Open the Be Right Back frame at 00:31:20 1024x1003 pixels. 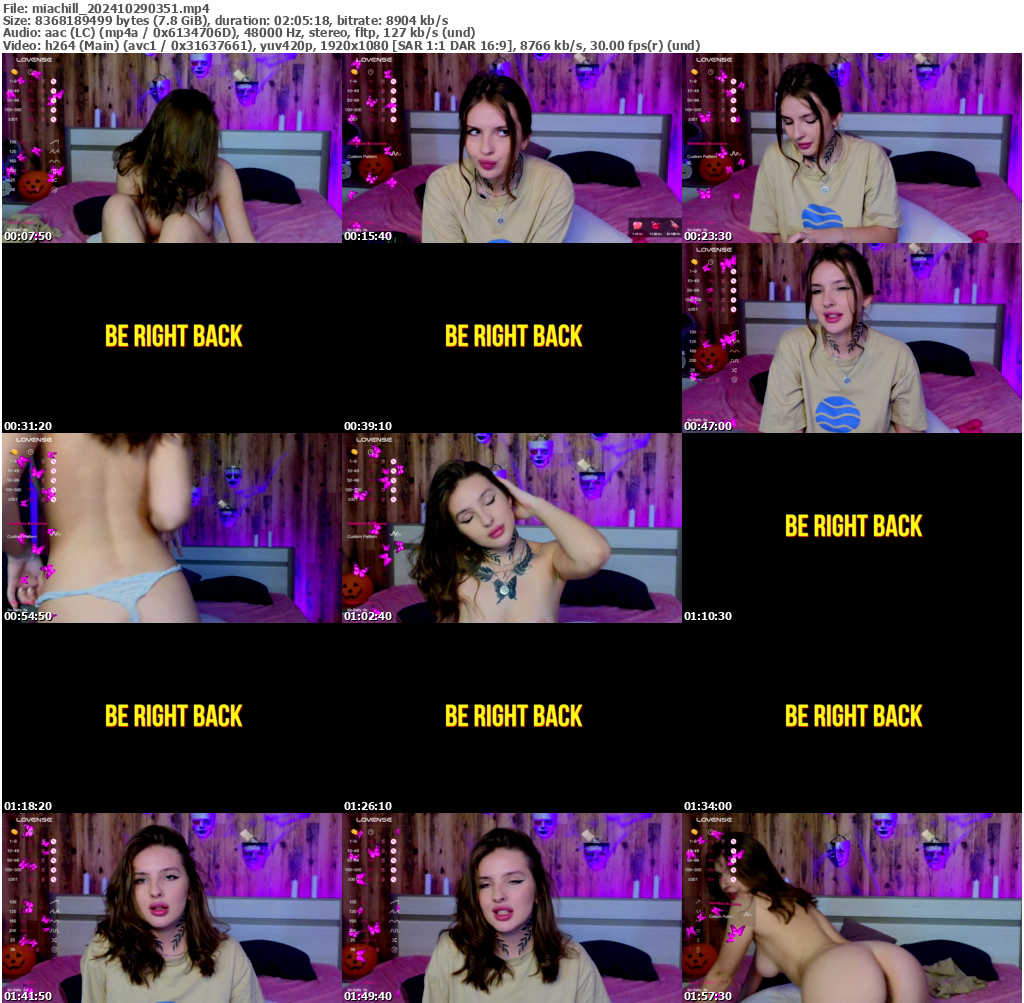(171, 338)
